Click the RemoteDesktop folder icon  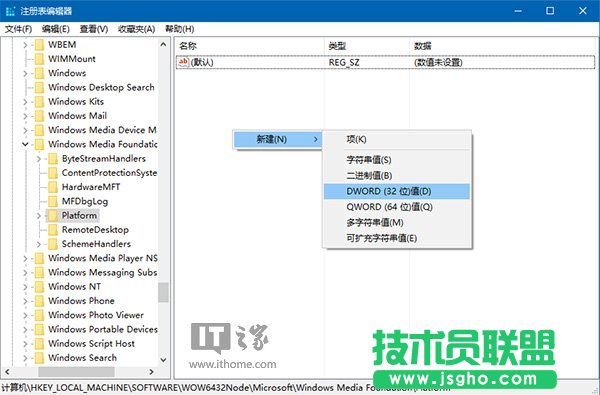pos(53,230)
